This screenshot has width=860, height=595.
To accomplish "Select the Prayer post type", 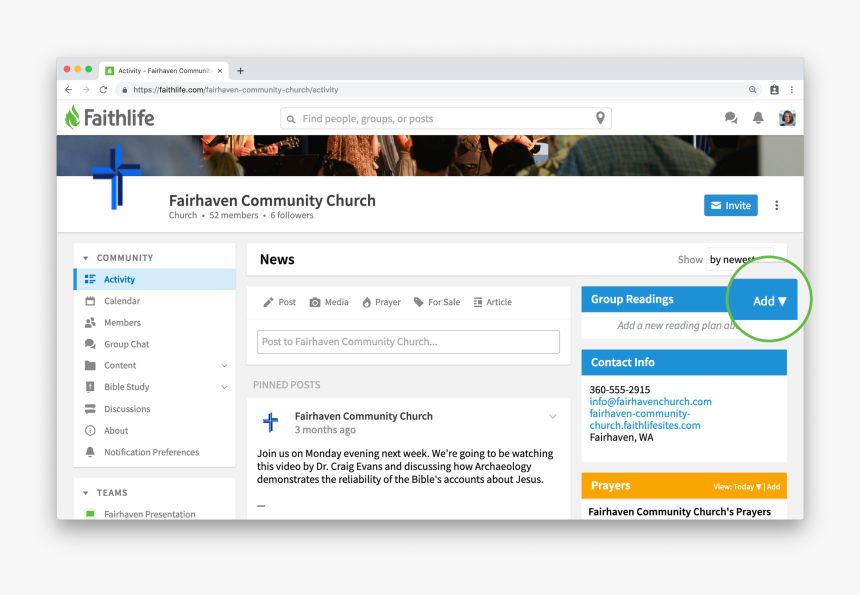I will pos(381,302).
